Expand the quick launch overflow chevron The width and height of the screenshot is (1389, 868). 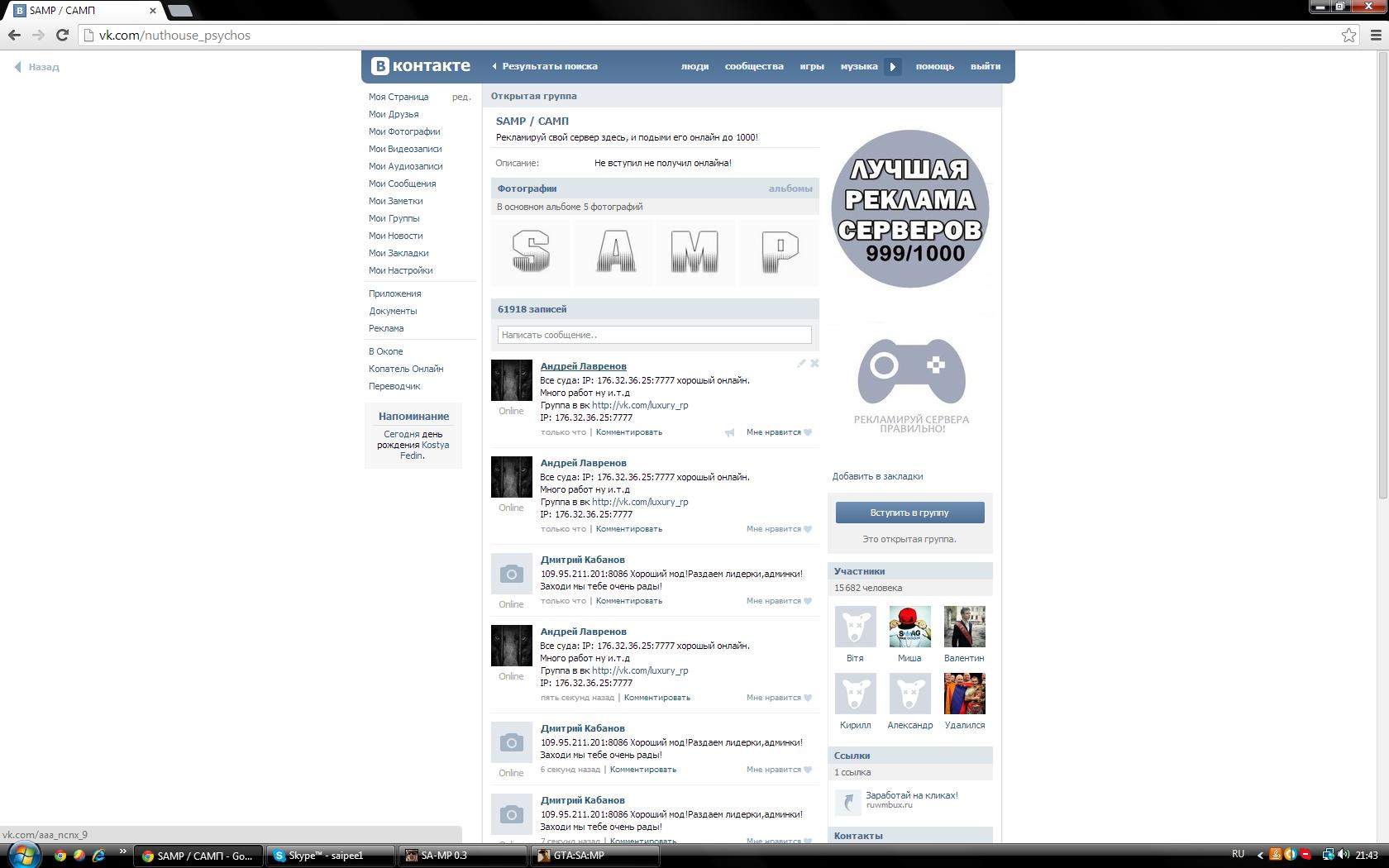[123, 851]
